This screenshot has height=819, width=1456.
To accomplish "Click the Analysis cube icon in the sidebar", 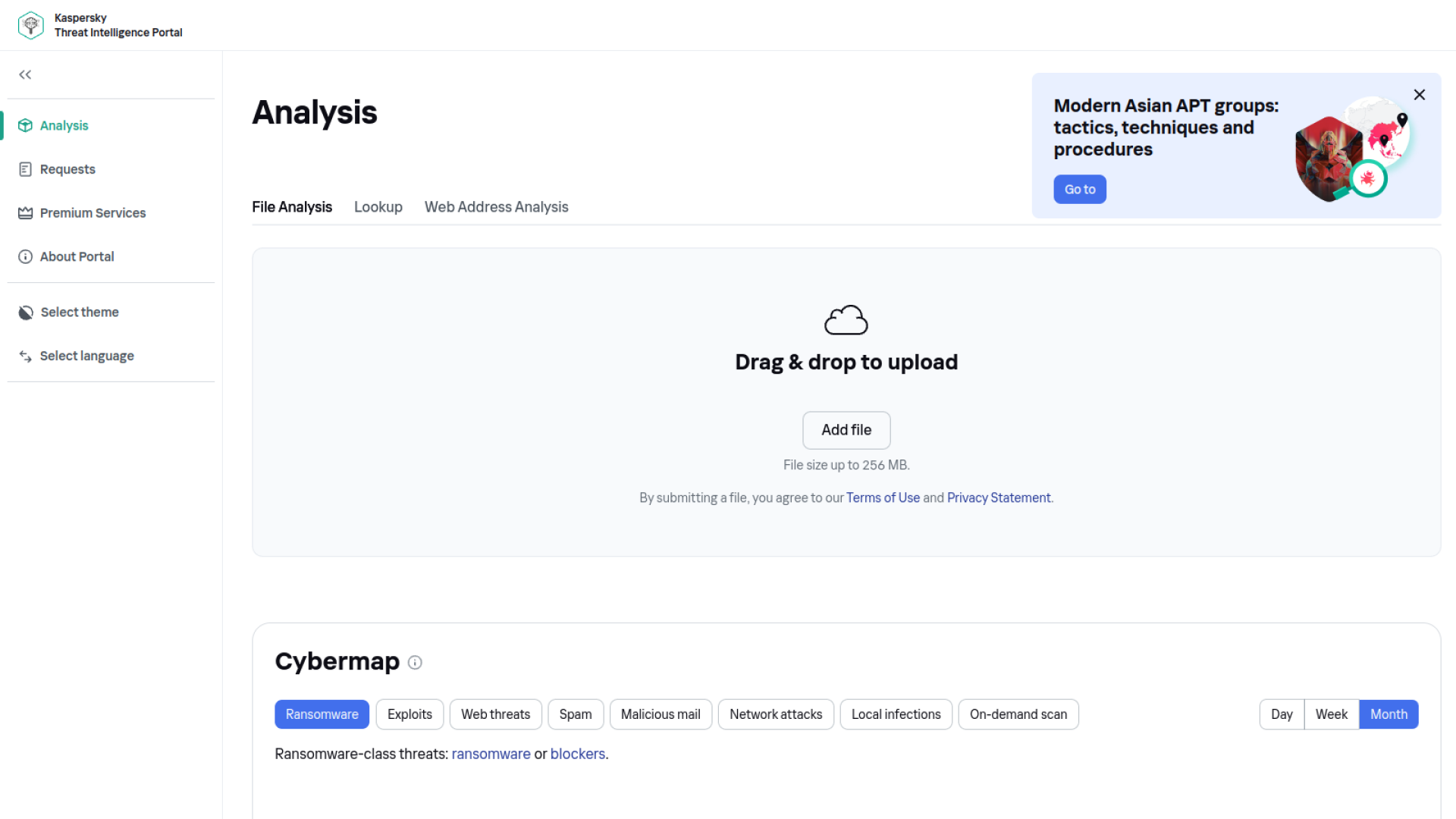I will [x=25, y=126].
